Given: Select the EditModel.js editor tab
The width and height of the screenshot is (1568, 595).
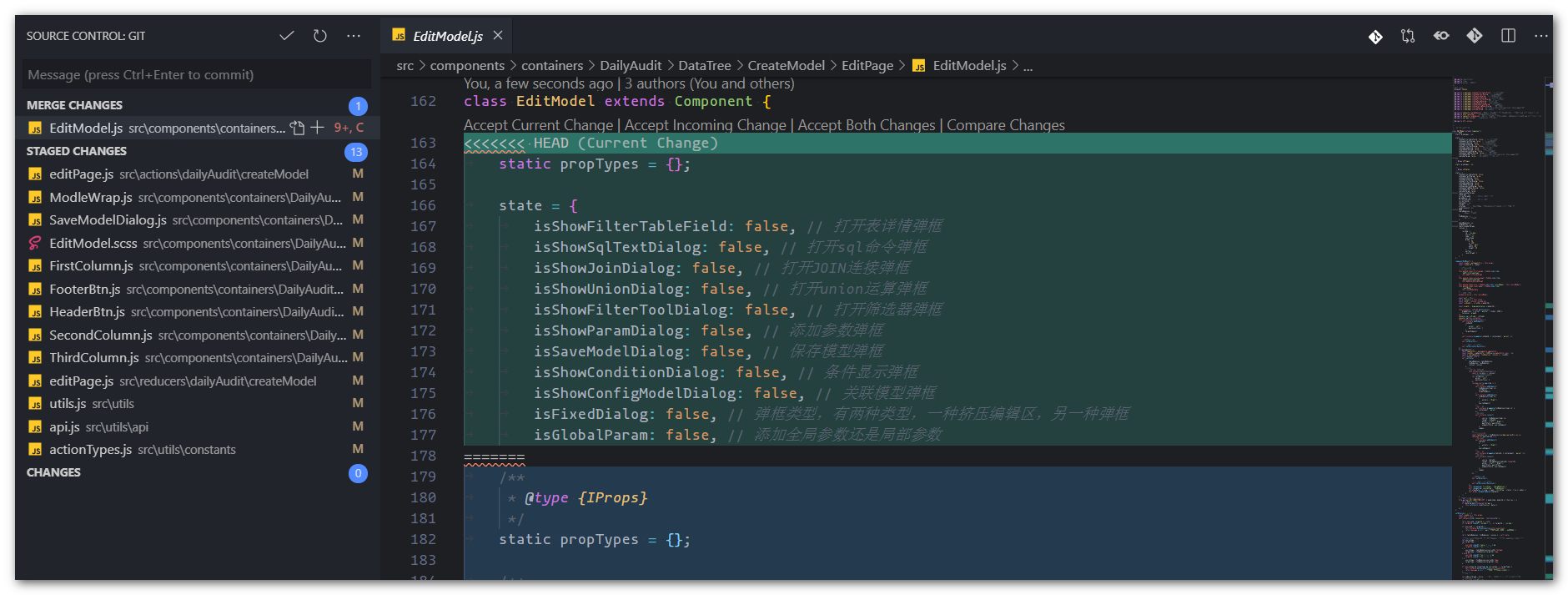Looking at the screenshot, I should coord(448,36).
